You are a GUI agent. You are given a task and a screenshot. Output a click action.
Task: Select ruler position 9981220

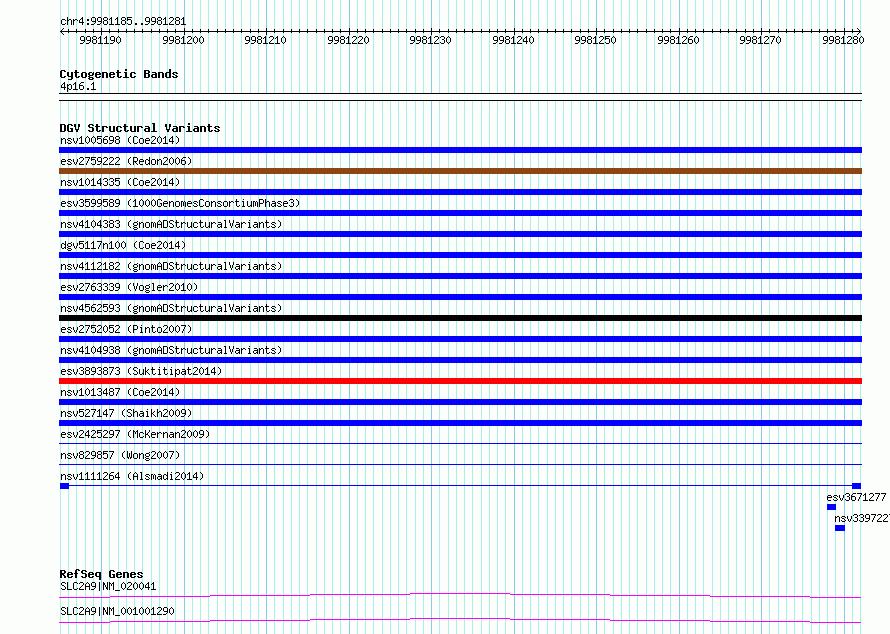[x=349, y=40]
